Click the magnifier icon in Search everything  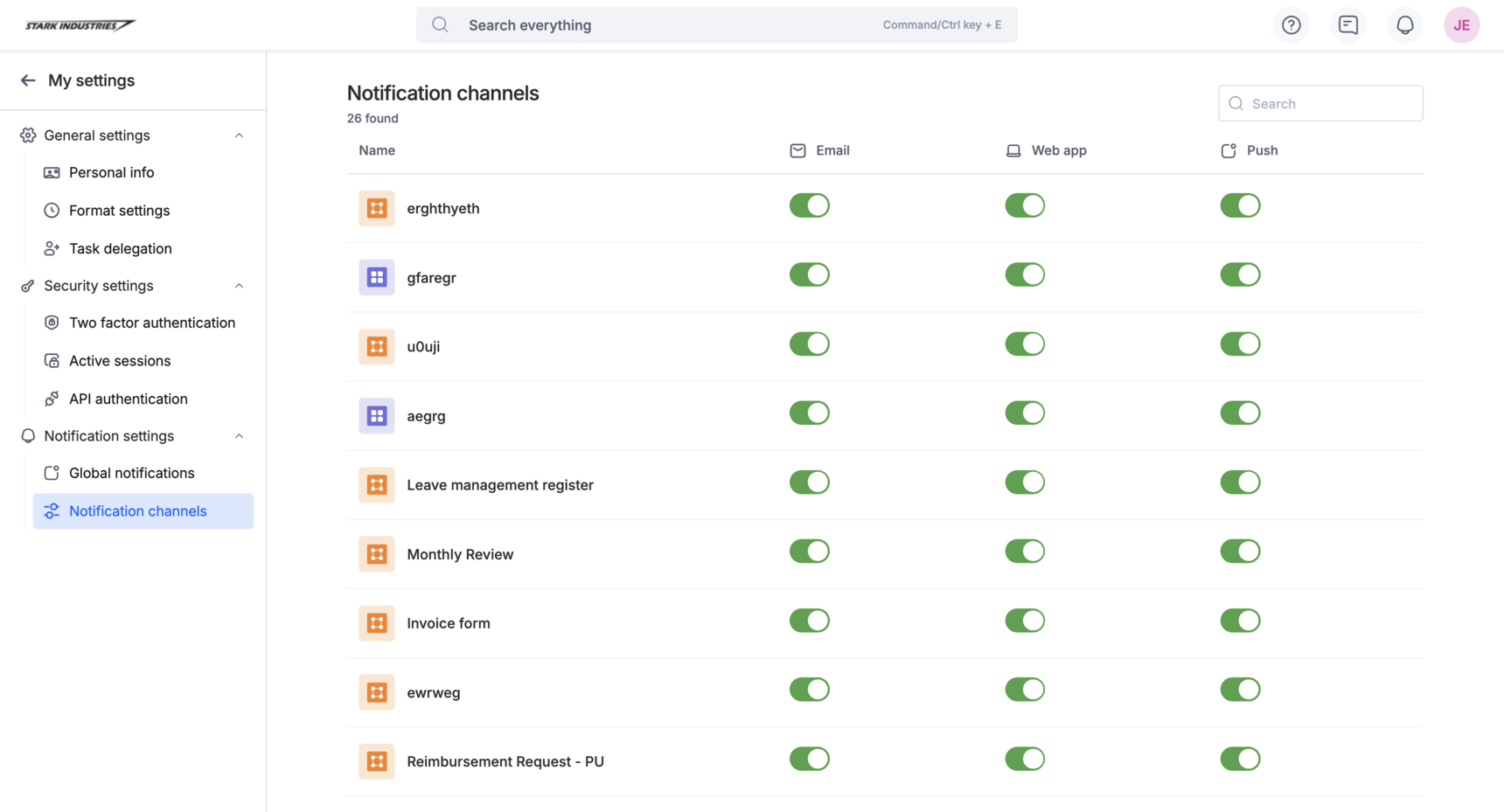(440, 25)
